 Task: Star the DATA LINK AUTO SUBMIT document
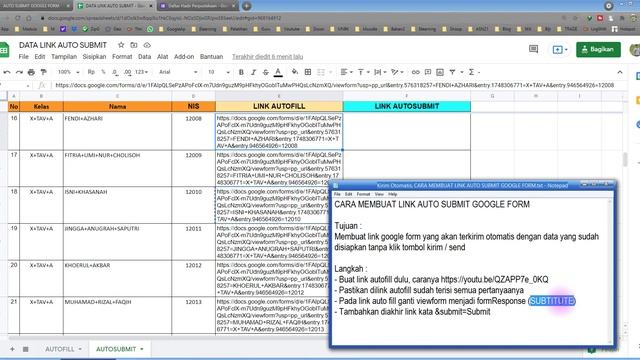coord(121,45)
